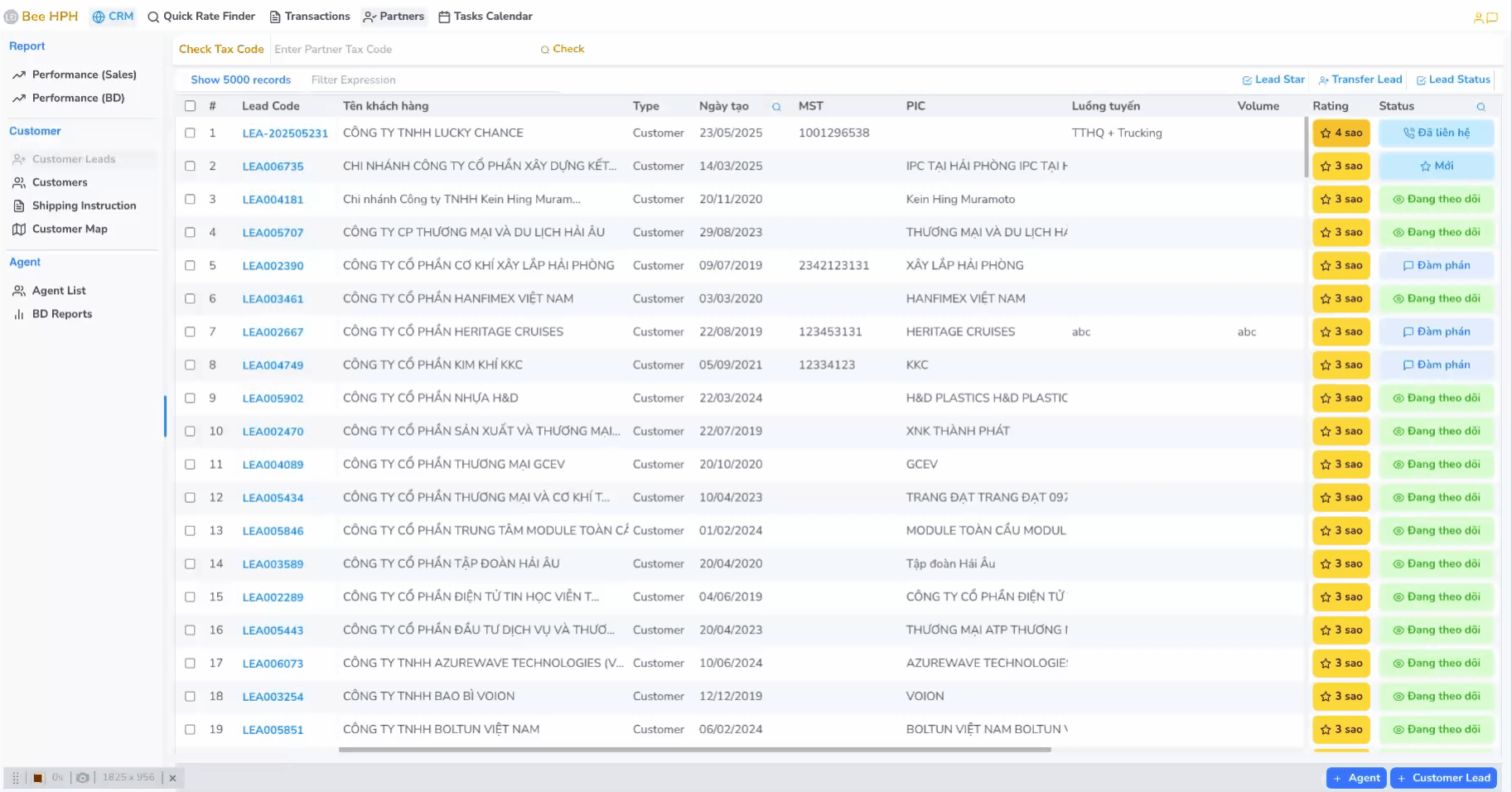Open the chat messages icon
The height and width of the screenshot is (792, 1512).
point(1492,17)
